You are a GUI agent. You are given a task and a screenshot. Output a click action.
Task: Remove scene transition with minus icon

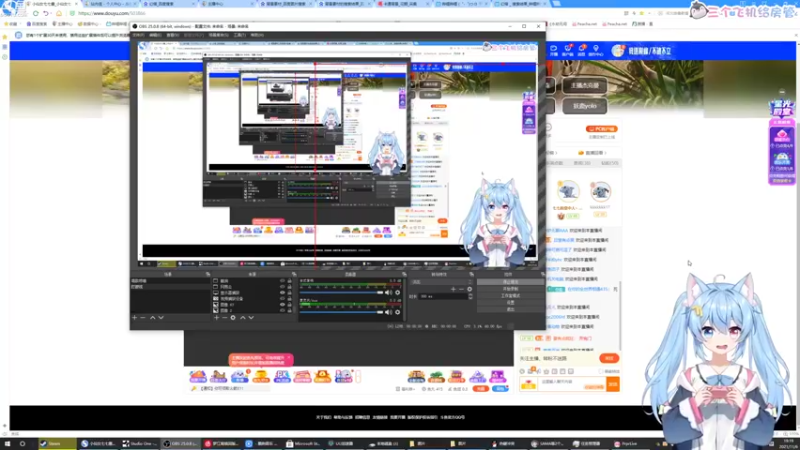(x=461, y=289)
